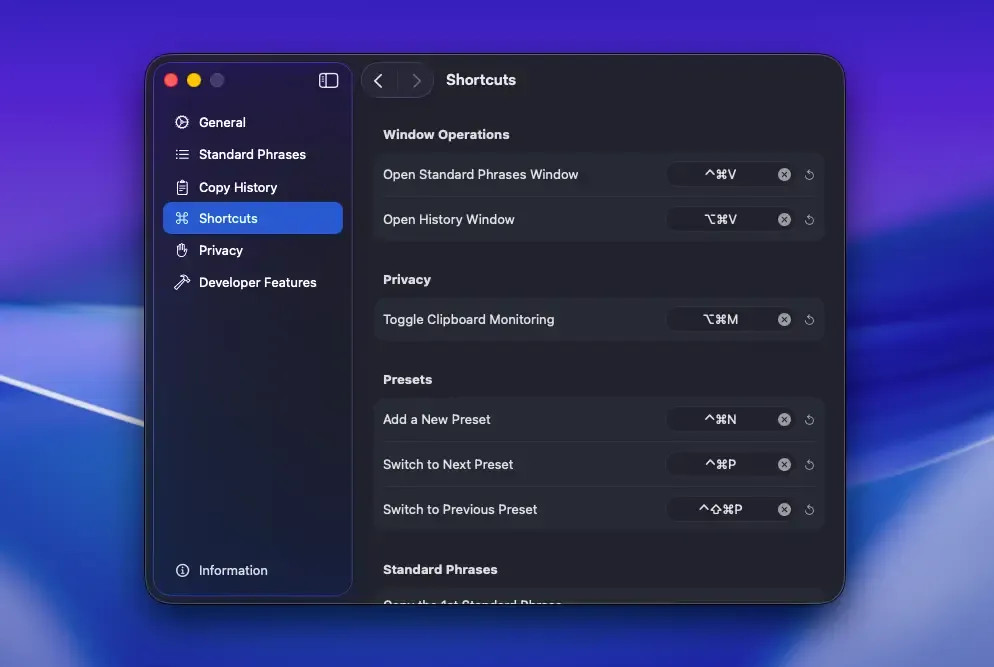Image resolution: width=994 pixels, height=667 pixels.
Task: Reset shortcut for Open Standard Phrases Window
Action: point(810,175)
